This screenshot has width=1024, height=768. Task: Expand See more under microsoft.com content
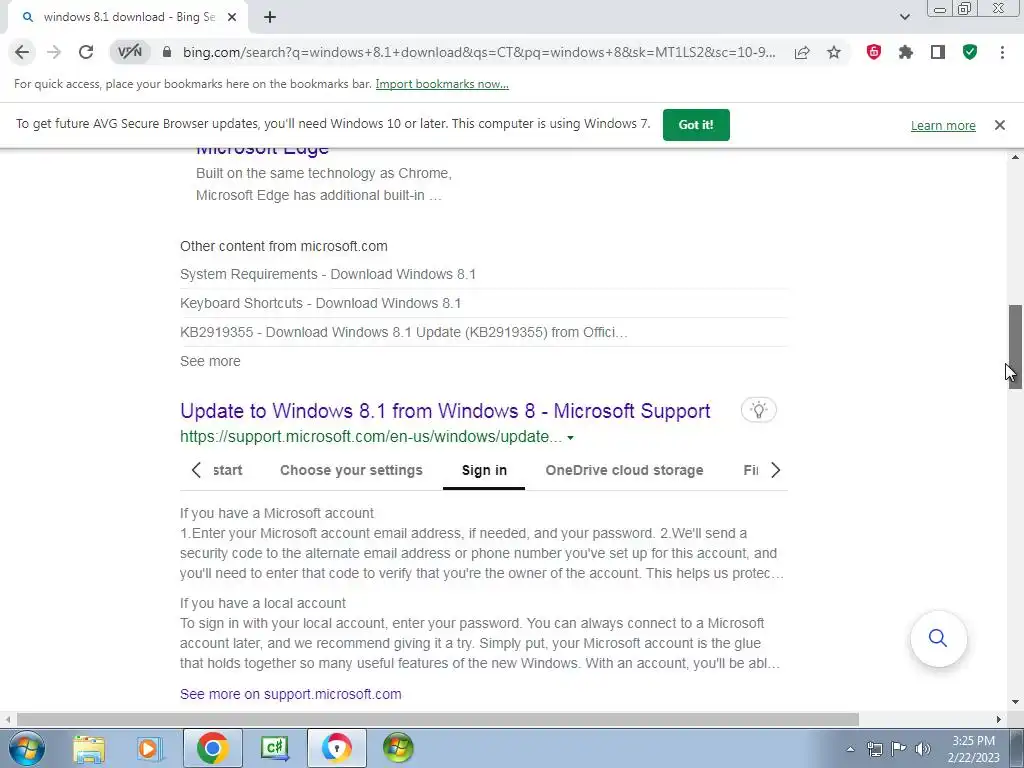[210, 361]
